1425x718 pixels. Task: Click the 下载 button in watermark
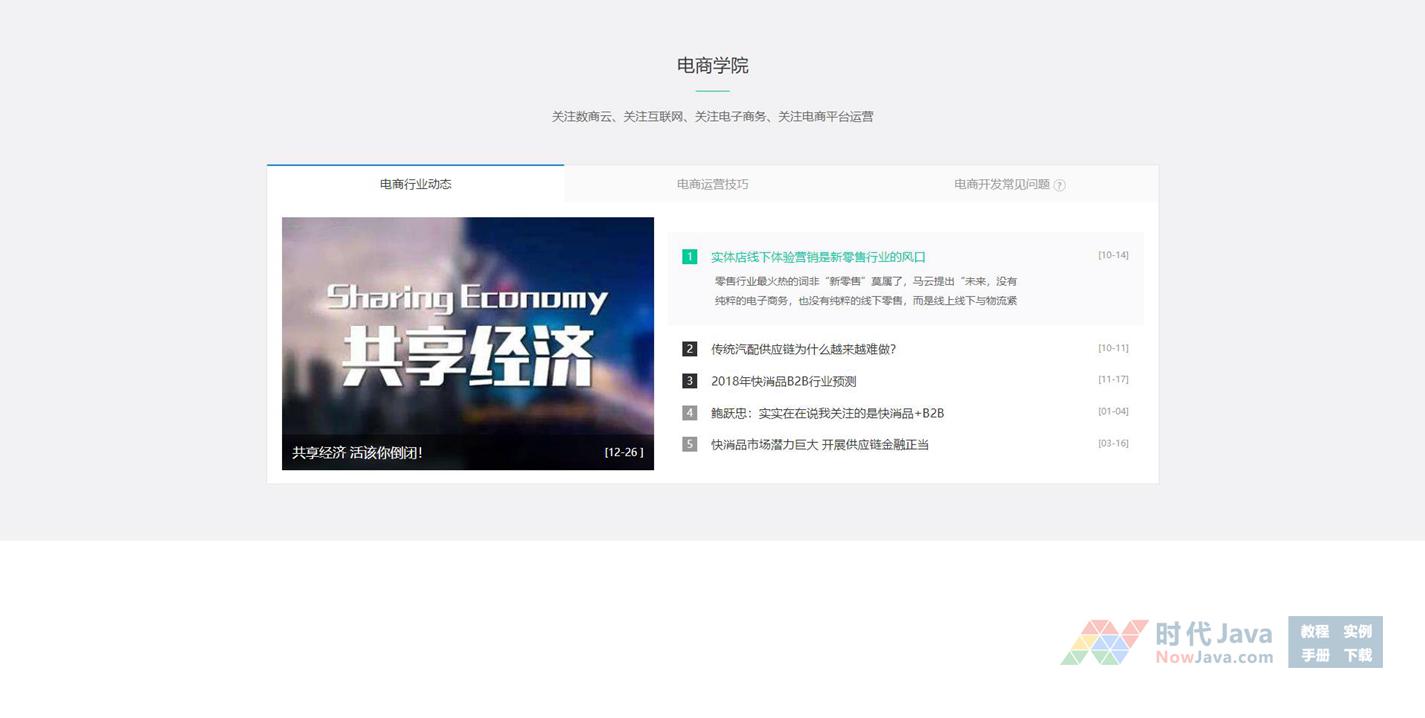pos(1357,655)
